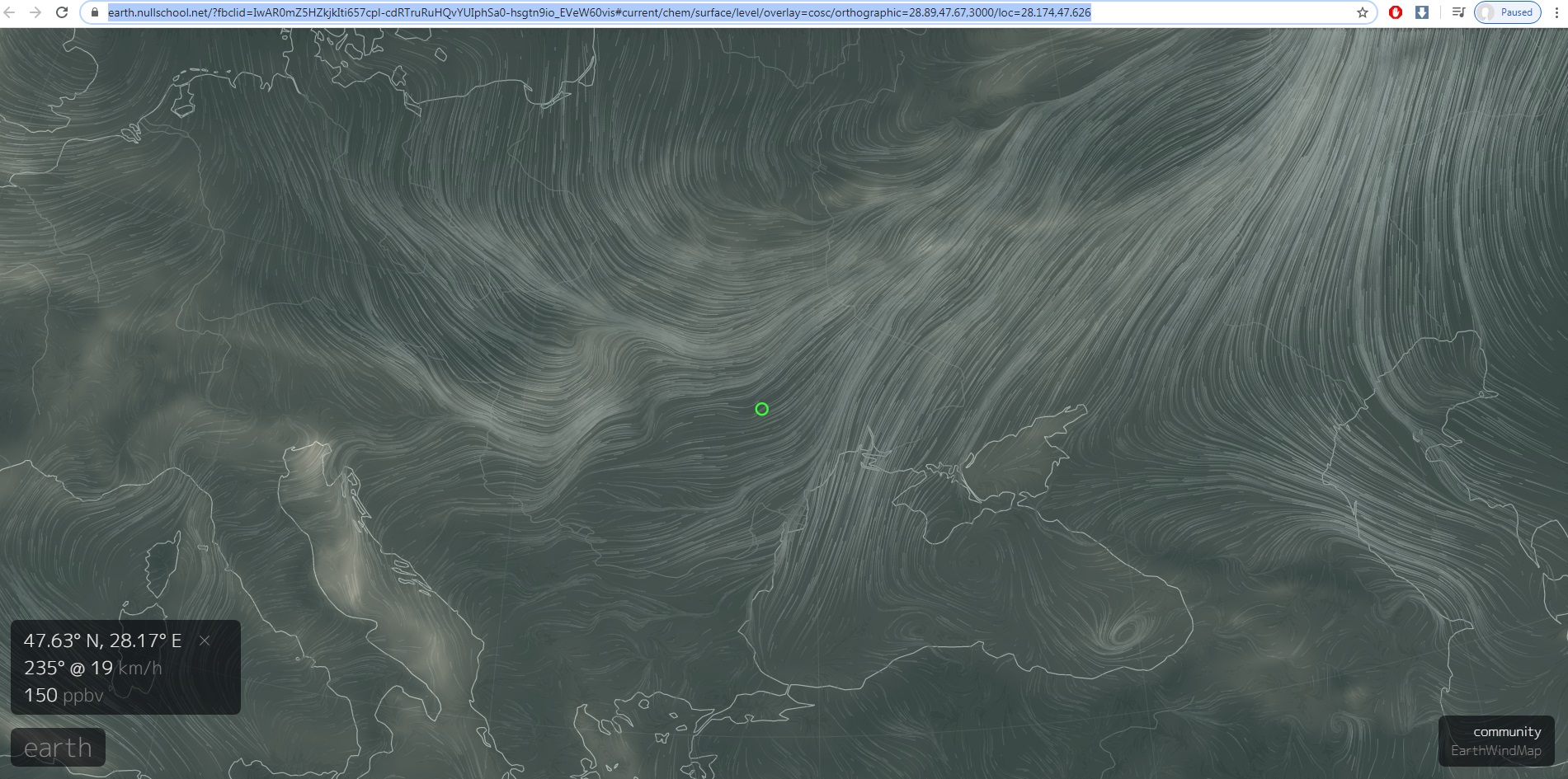1568x779 pixels.
Task: Reload the earth.nullschool.net page
Action: click(62, 12)
